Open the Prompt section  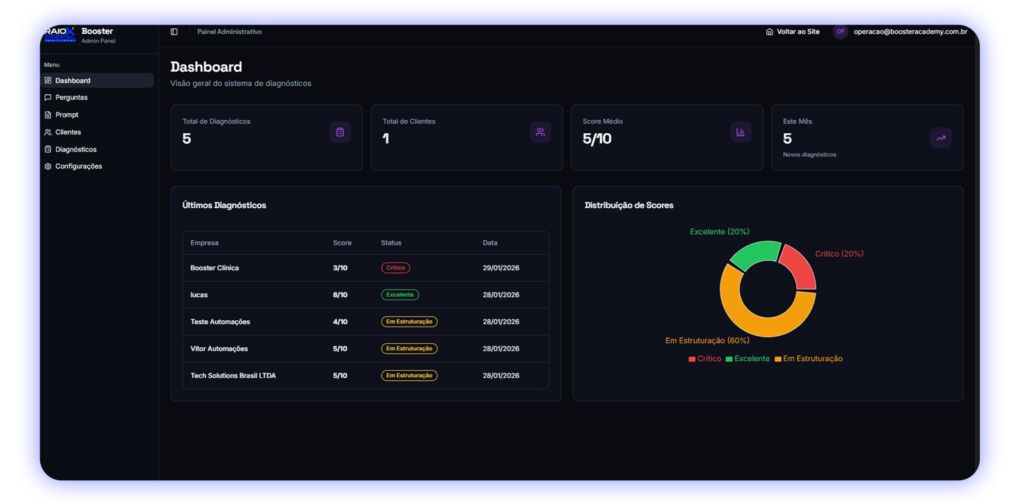tap(66, 115)
